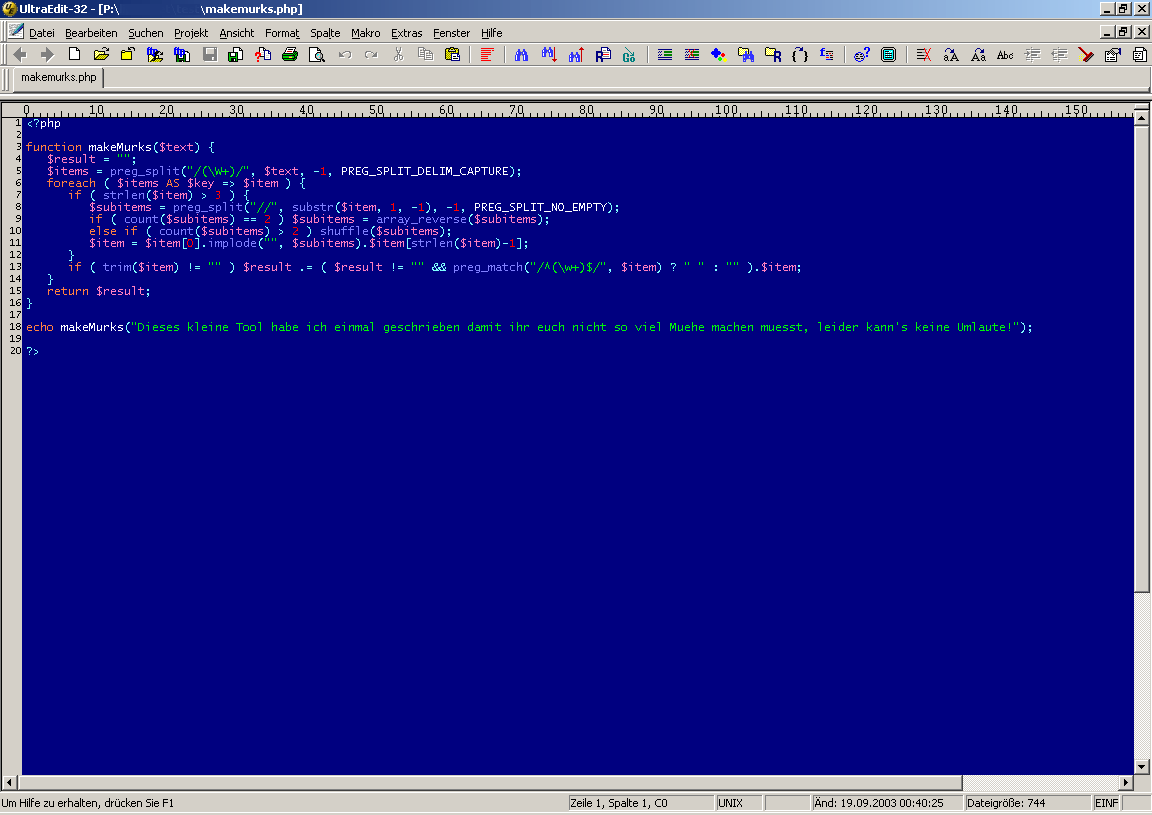Expand the Extras menu
The width and height of the screenshot is (1152, 815).
(x=406, y=33)
